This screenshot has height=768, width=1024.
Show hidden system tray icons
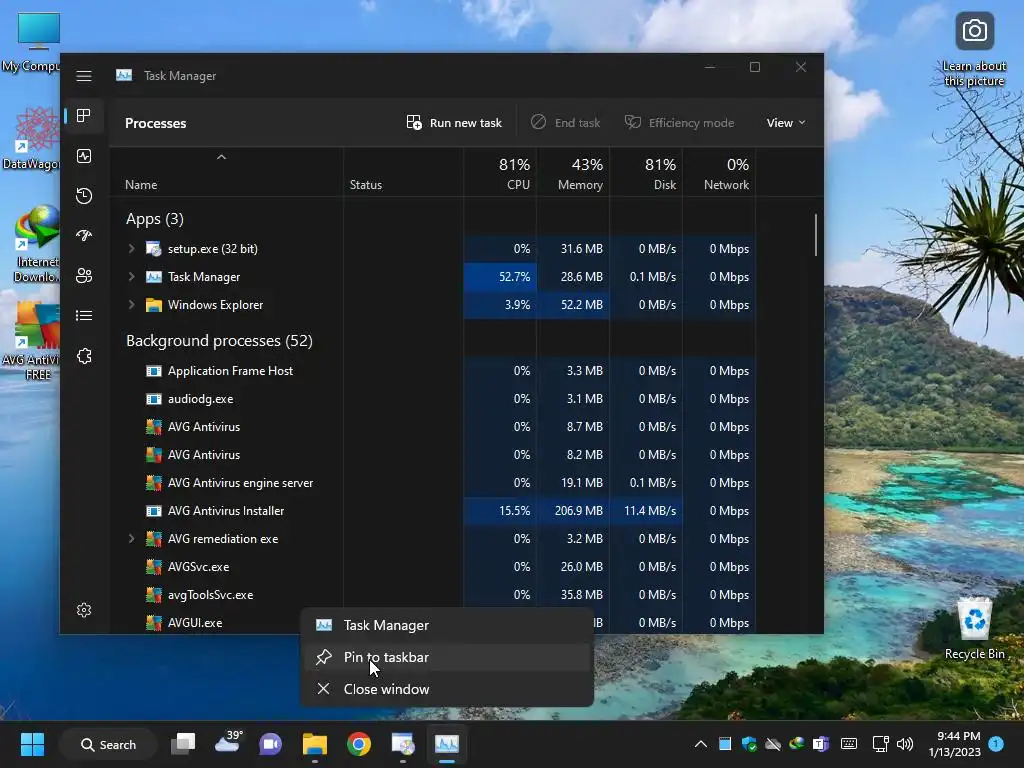click(x=701, y=744)
